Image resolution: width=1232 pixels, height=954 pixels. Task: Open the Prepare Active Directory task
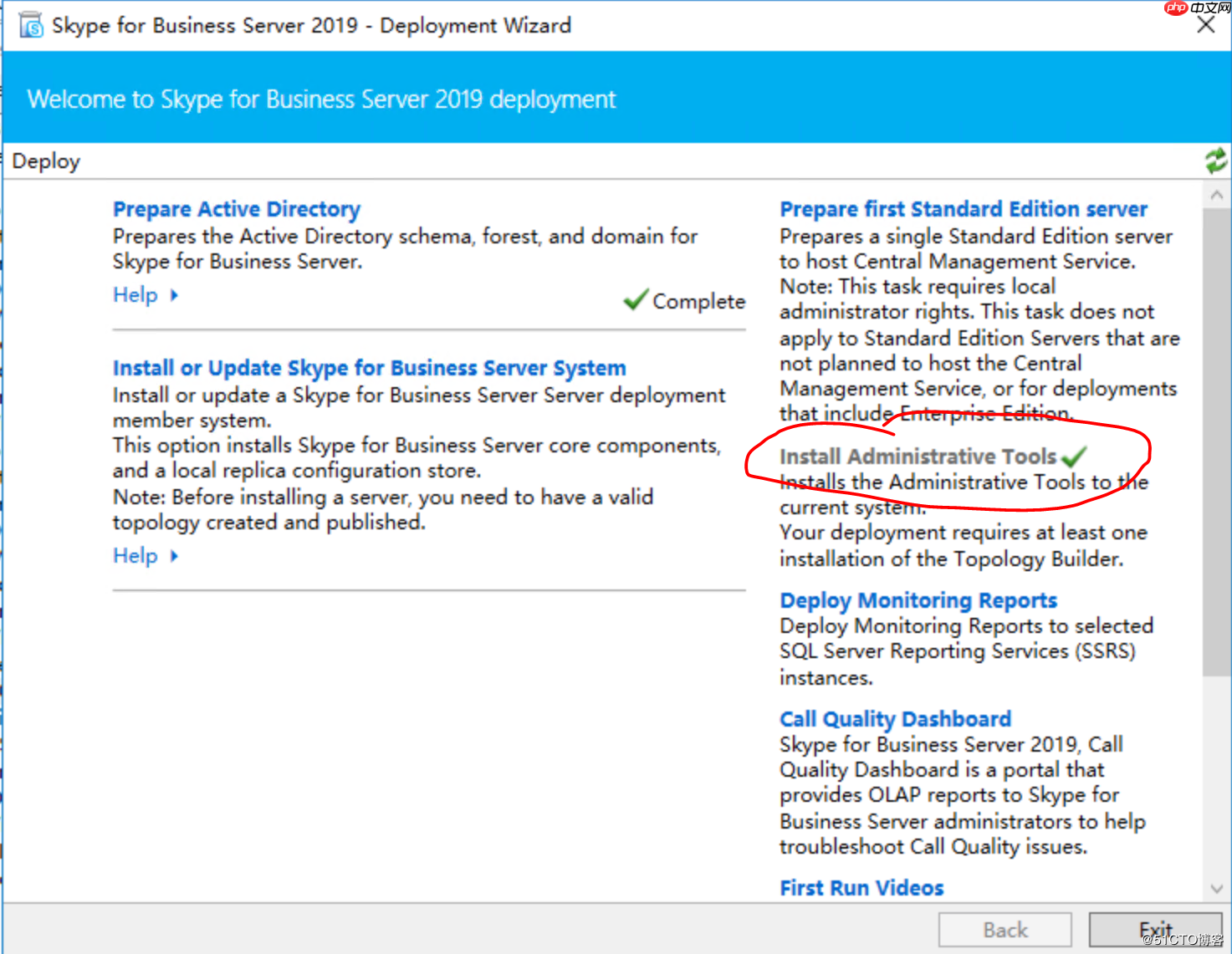(x=237, y=208)
